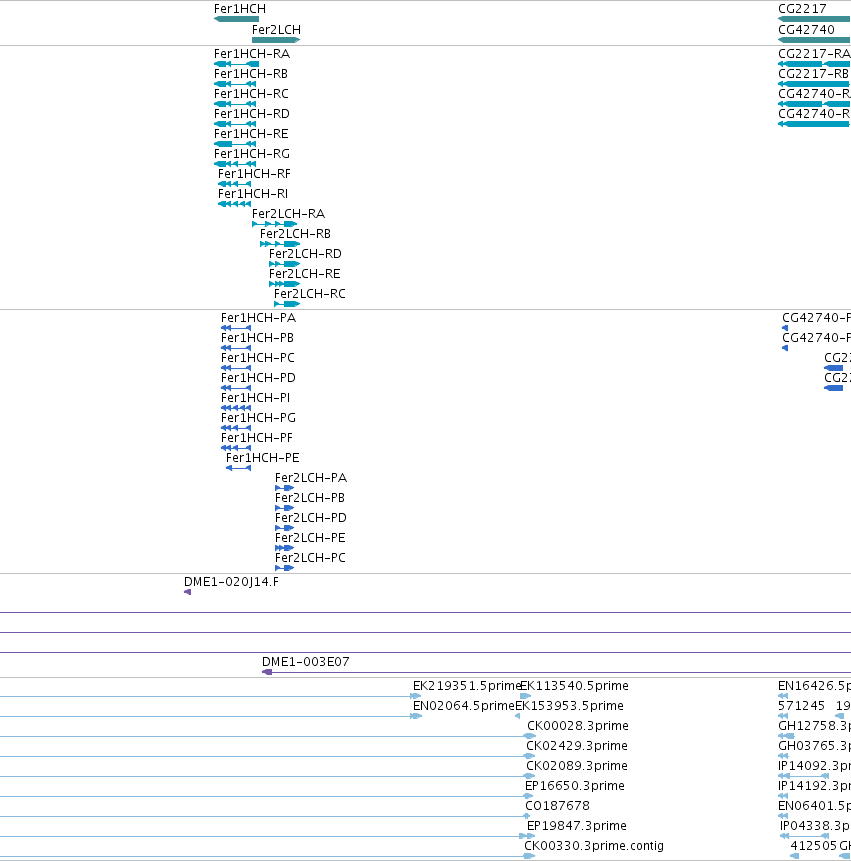The width and height of the screenshot is (851, 861).
Task: Select the Fer1HCH gene label
Action: [x=240, y=9]
